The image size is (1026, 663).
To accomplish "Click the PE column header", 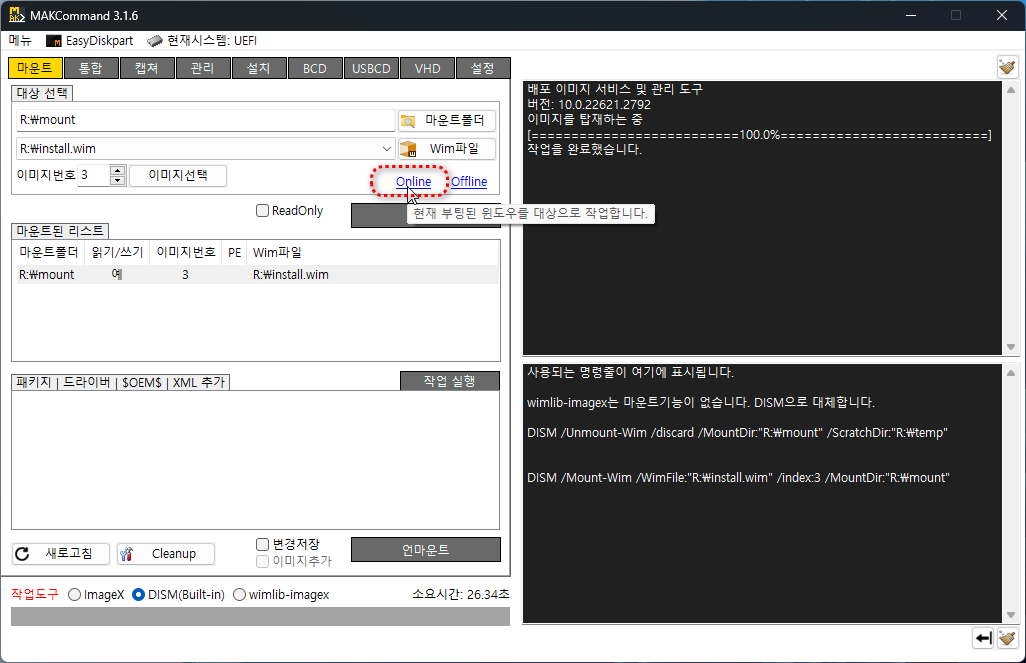I will 235,253.
